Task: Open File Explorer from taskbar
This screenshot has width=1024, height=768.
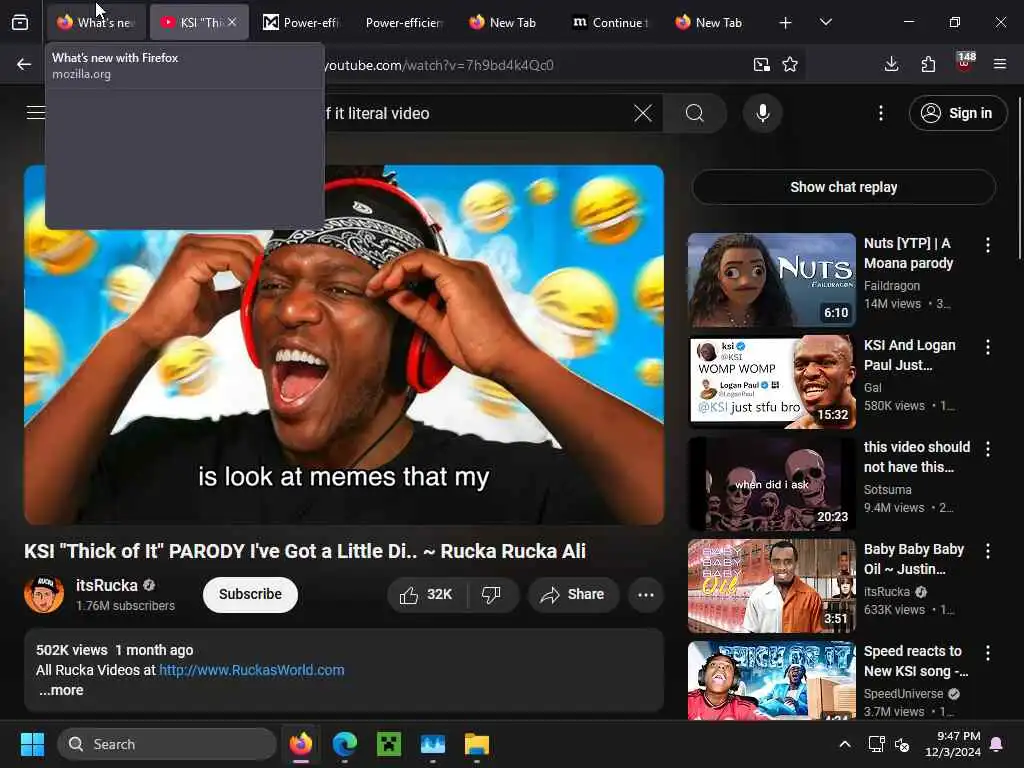Action: coord(477,744)
